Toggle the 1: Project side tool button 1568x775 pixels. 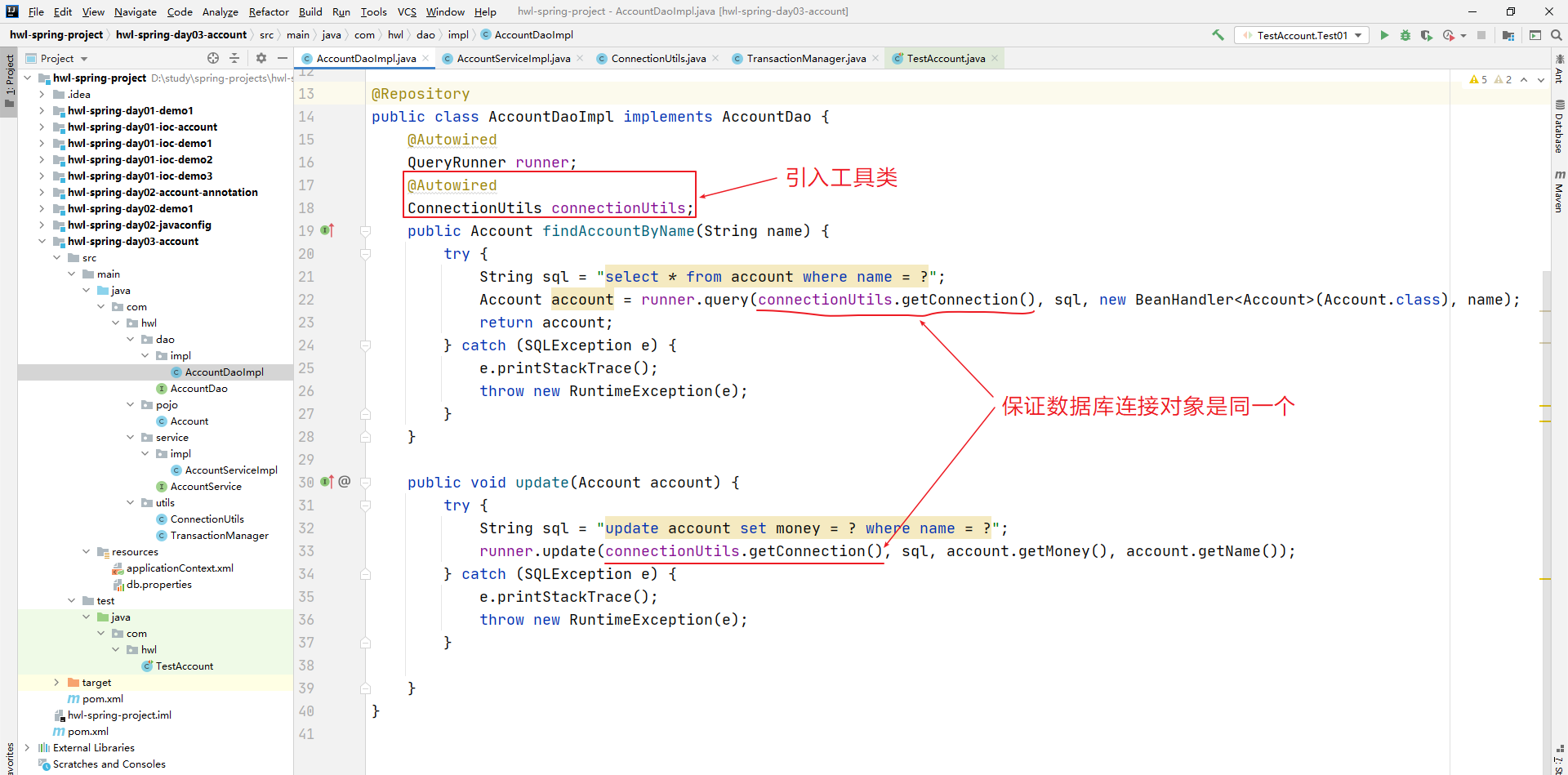click(9, 82)
